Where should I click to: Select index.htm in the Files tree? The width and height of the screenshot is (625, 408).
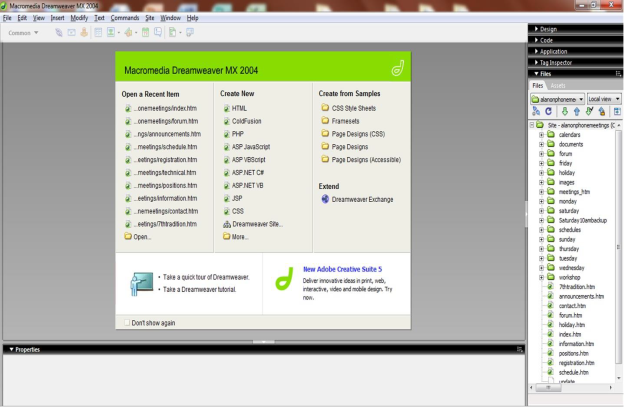pos(570,334)
